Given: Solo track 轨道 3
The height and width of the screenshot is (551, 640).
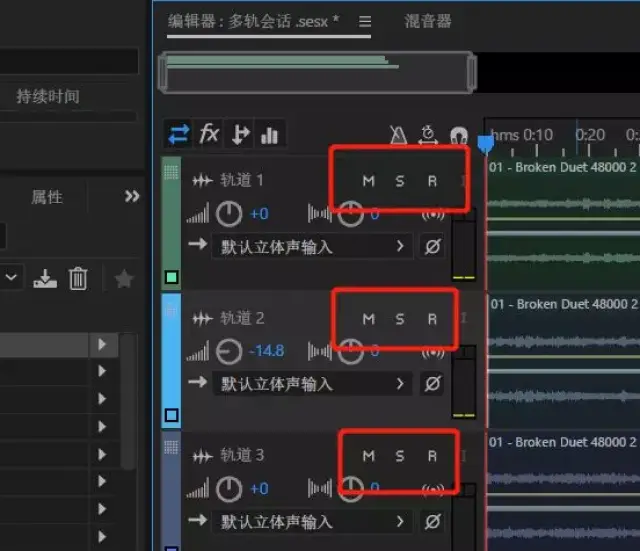Looking at the screenshot, I should tap(400, 455).
